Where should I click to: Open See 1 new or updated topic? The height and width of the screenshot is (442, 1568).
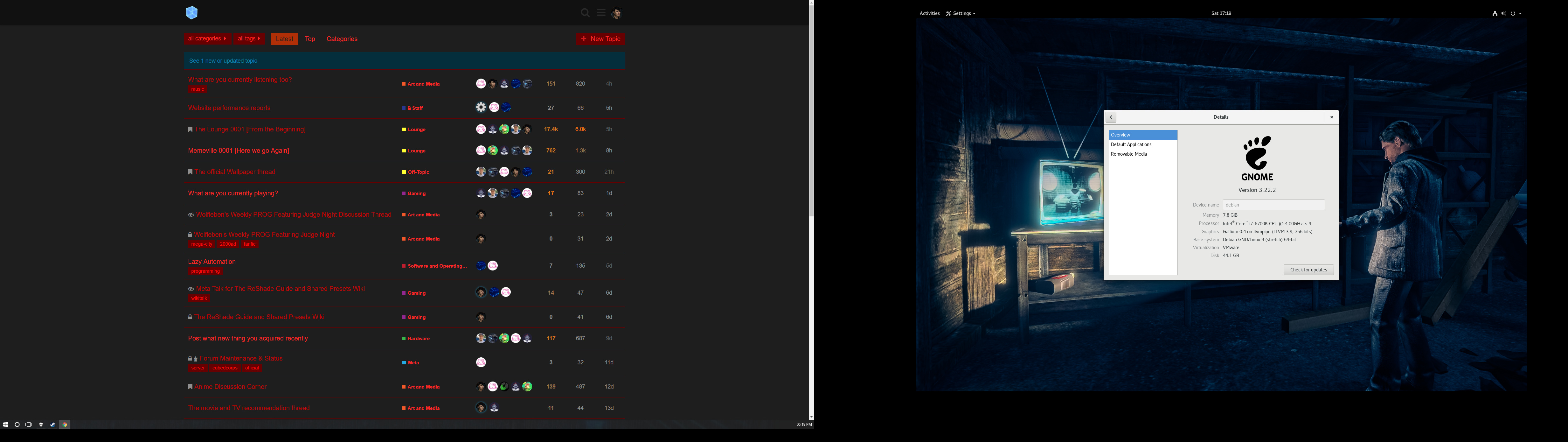(x=223, y=61)
